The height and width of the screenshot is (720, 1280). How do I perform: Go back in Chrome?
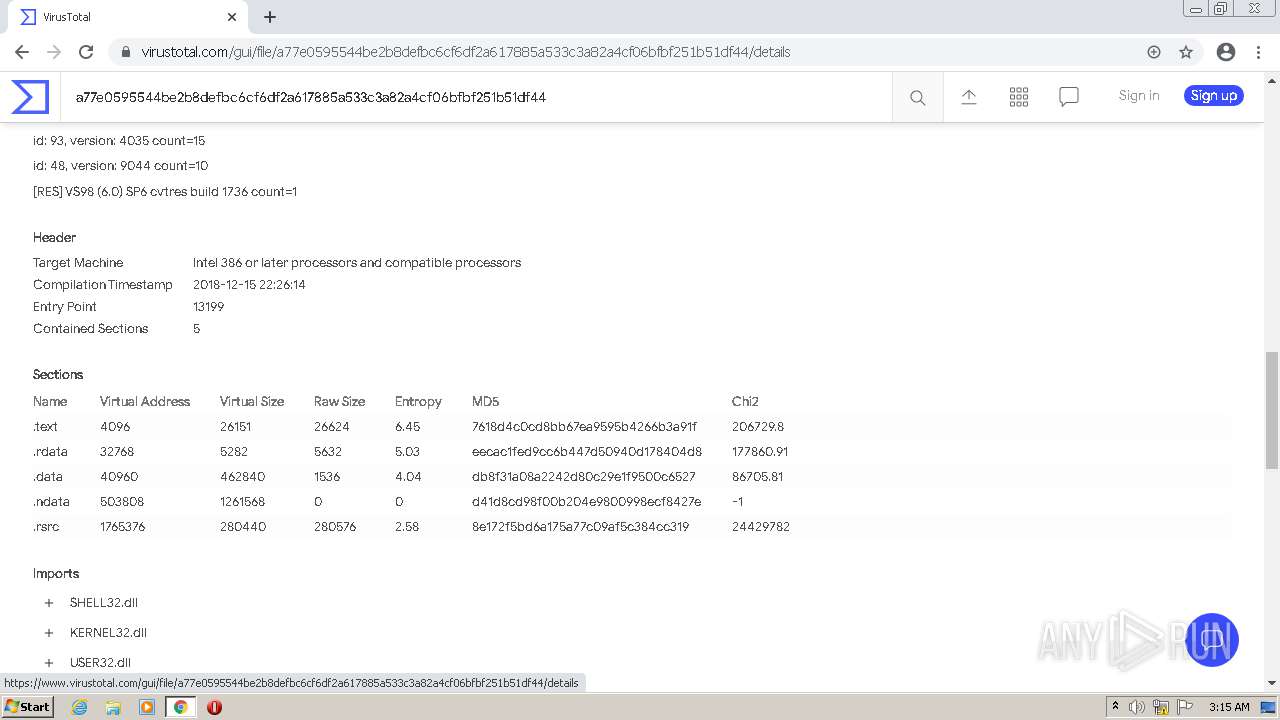tap(22, 52)
